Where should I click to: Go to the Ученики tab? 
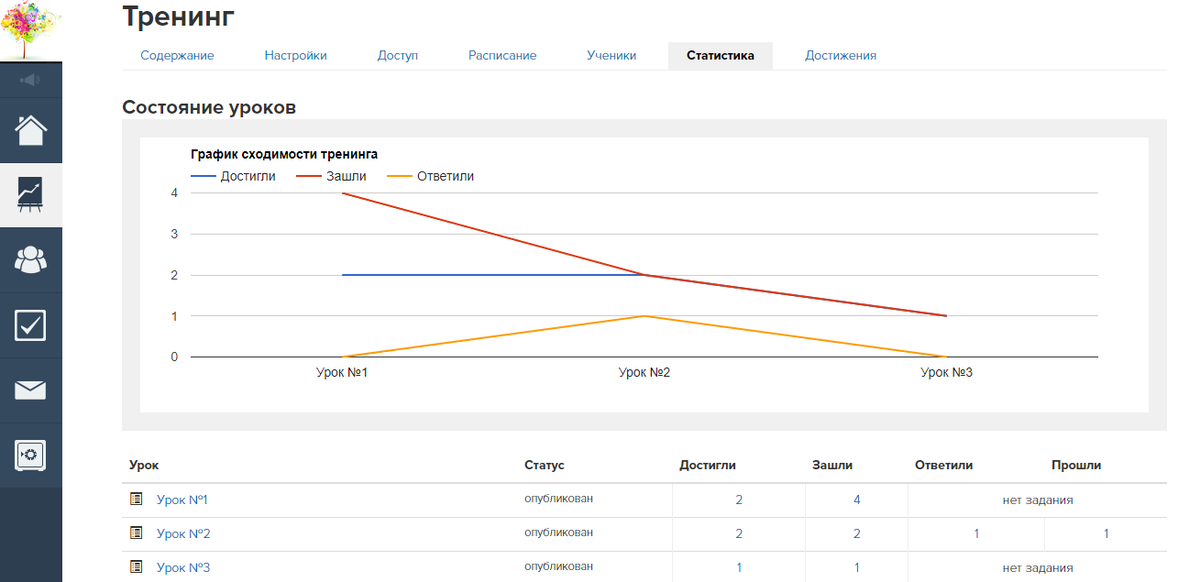point(611,56)
